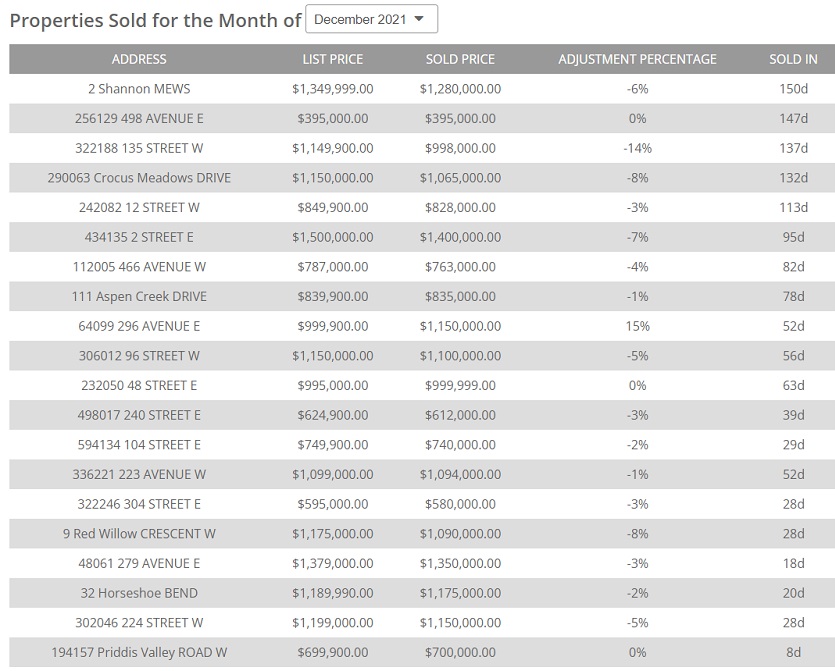This screenshot has height=671, width=835.
Task: Click the 8d sold-in value
Action: 793,653
